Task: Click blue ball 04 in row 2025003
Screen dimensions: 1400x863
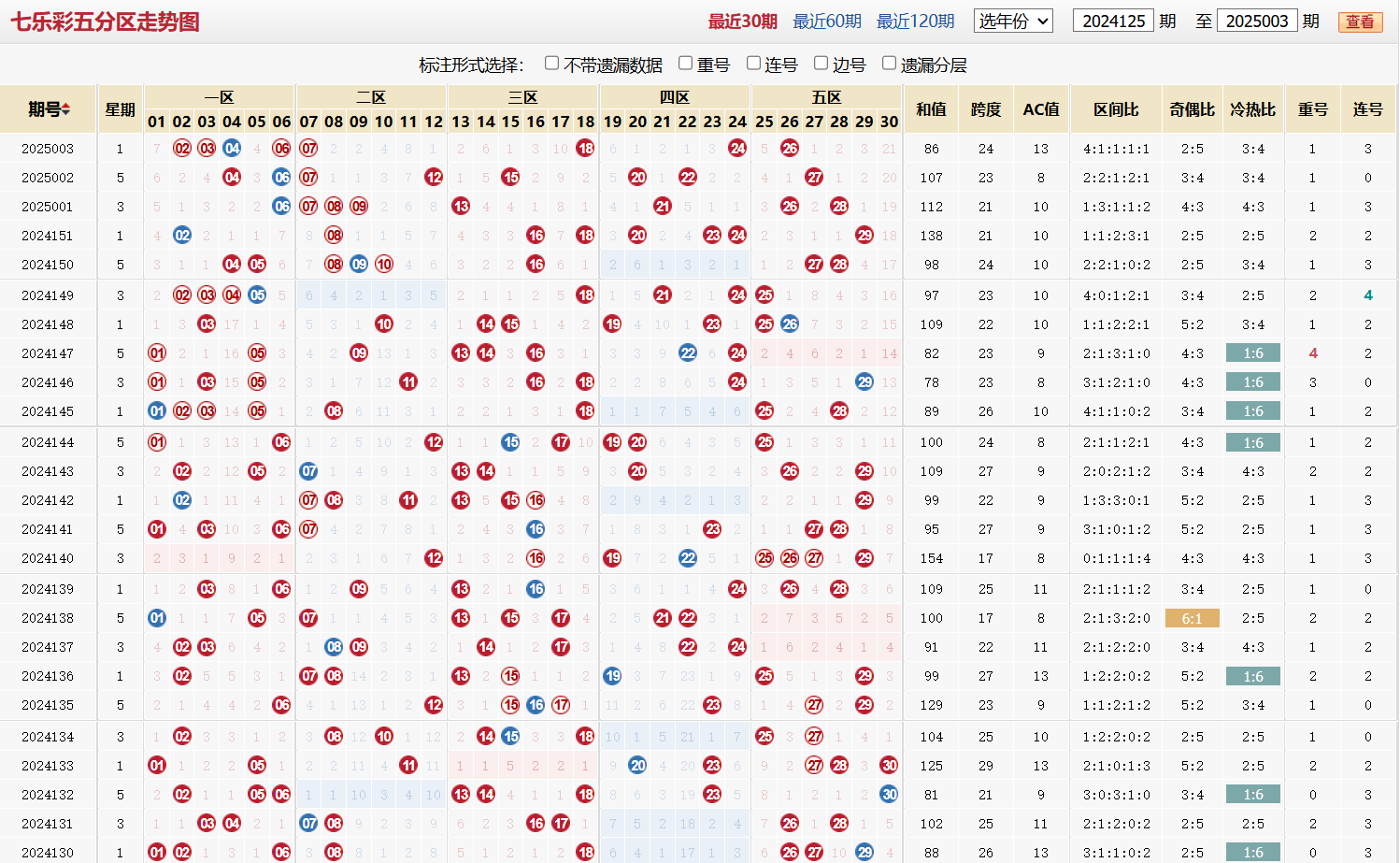Action: pos(232,148)
